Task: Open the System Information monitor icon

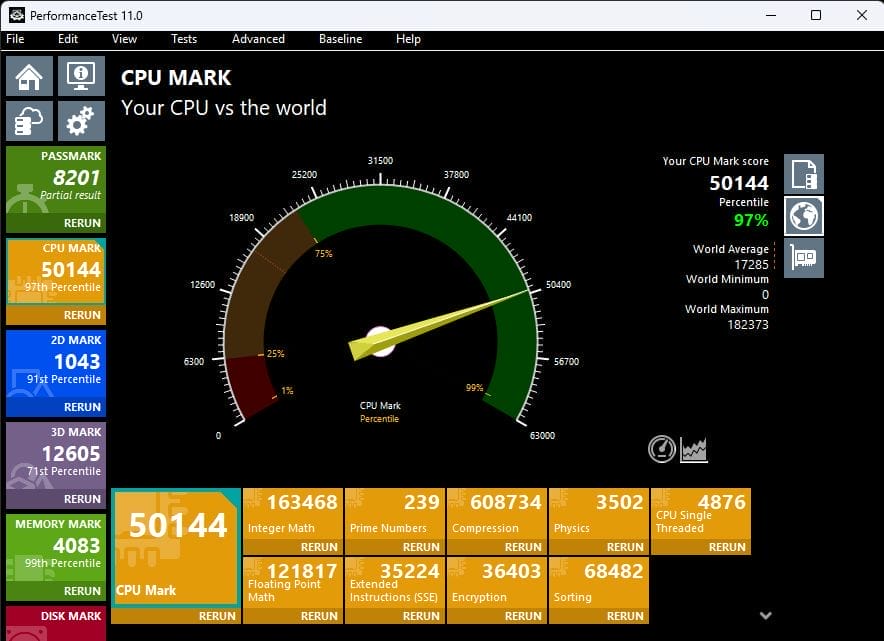Action: pyautogui.click(x=81, y=76)
